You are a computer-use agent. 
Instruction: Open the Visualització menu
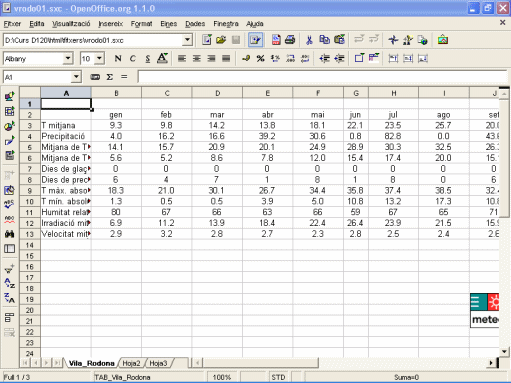point(71,24)
